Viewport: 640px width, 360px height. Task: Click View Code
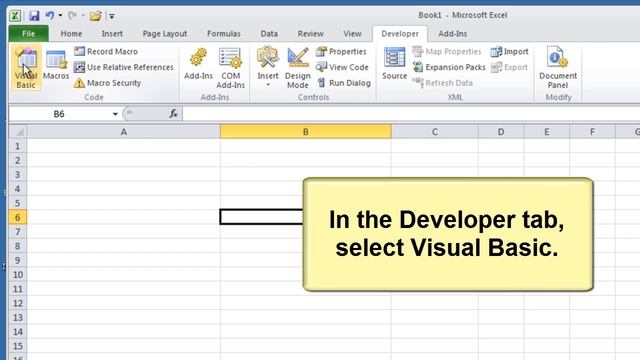click(x=342, y=67)
